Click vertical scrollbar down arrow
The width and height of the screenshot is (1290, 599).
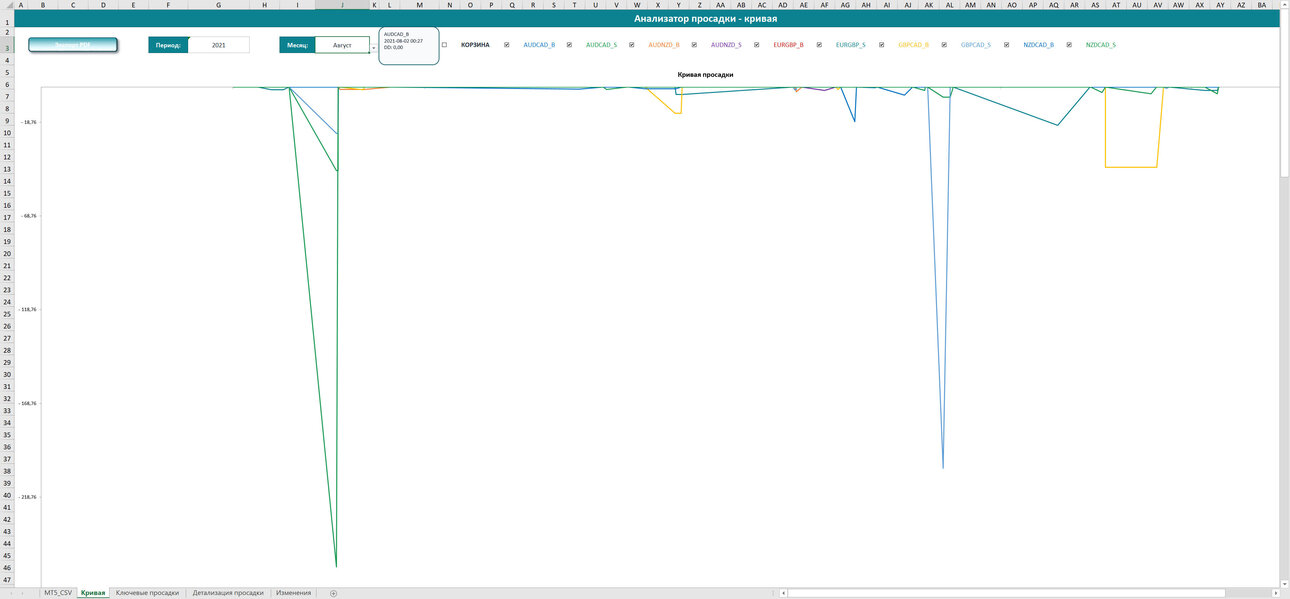[1284, 583]
